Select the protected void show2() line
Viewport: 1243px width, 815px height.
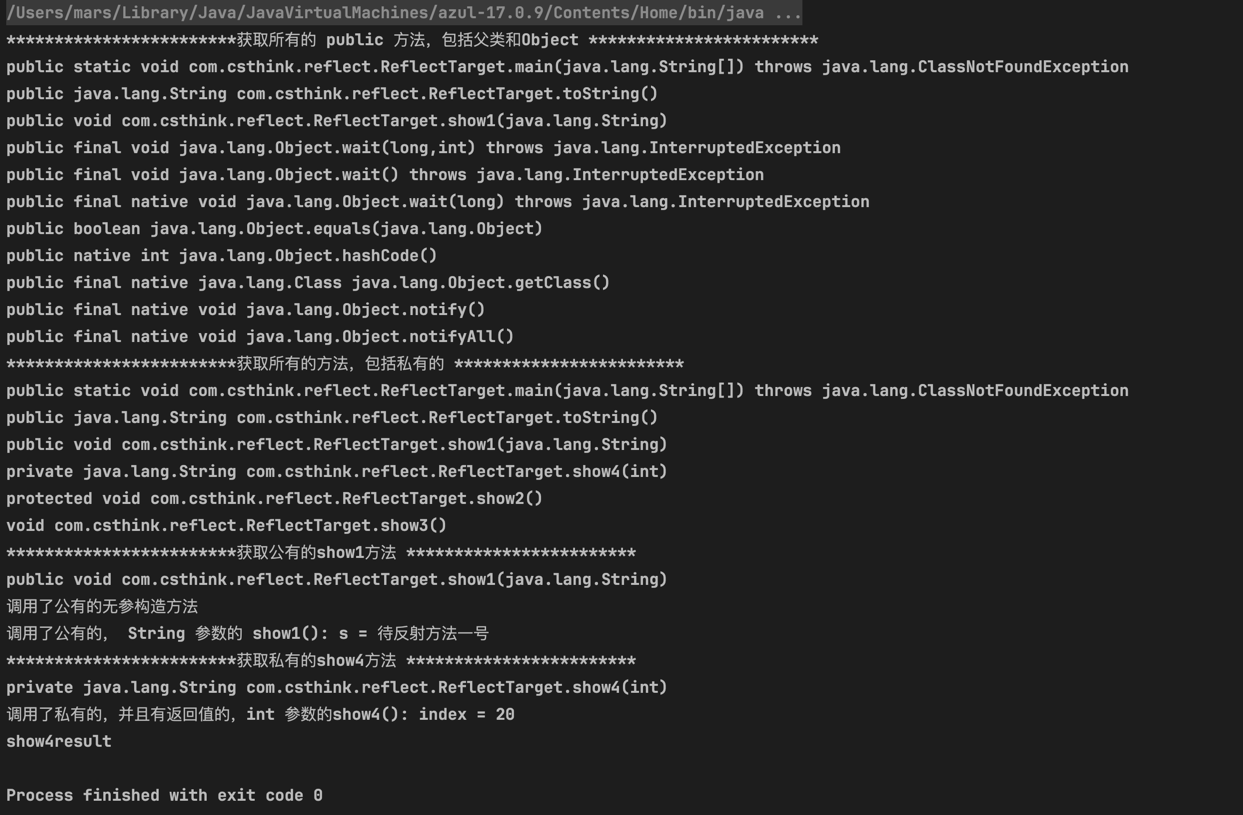pyautogui.click(x=274, y=499)
